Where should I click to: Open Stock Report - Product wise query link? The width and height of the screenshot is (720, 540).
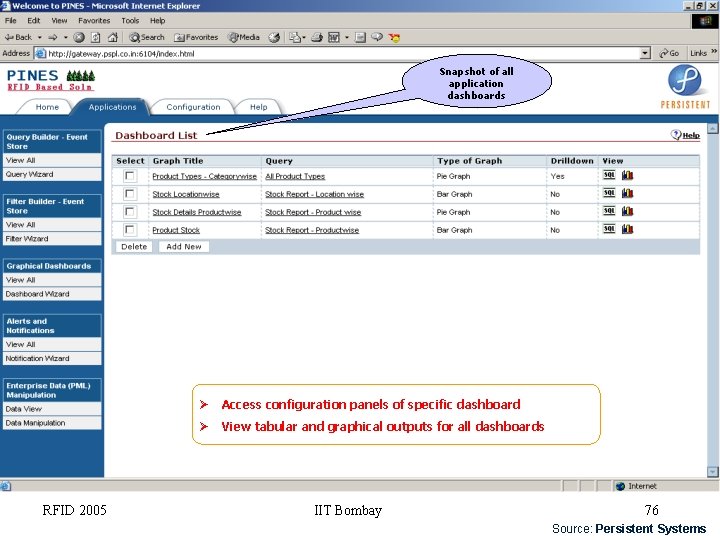[x=313, y=212]
